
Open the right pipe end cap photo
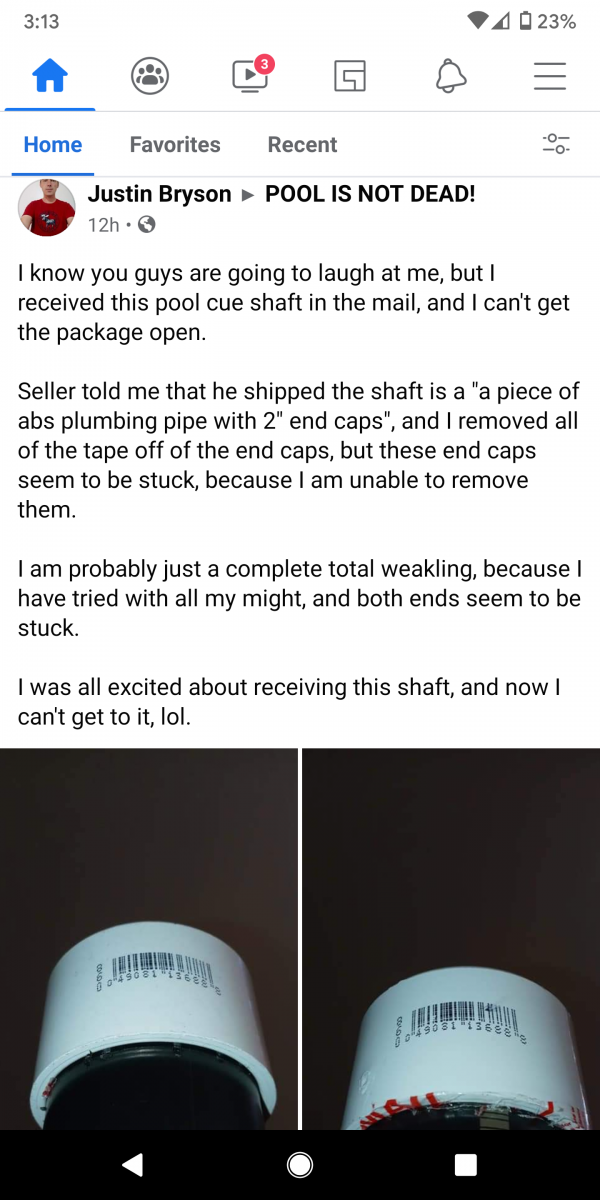coord(451,940)
